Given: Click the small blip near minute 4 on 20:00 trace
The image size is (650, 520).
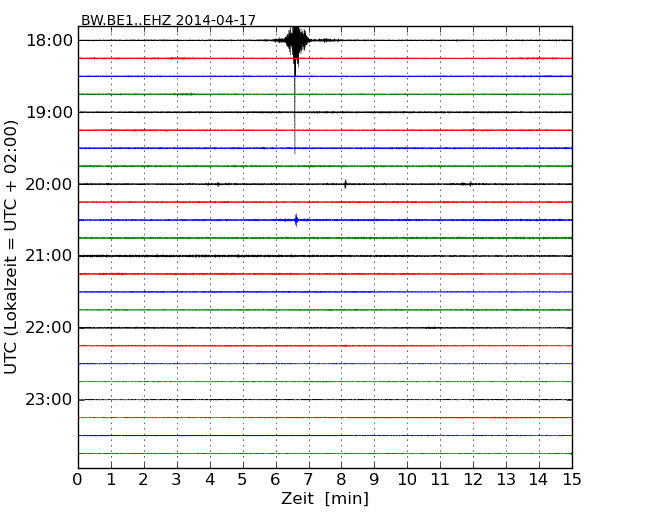Looking at the screenshot, I should click(x=218, y=184).
